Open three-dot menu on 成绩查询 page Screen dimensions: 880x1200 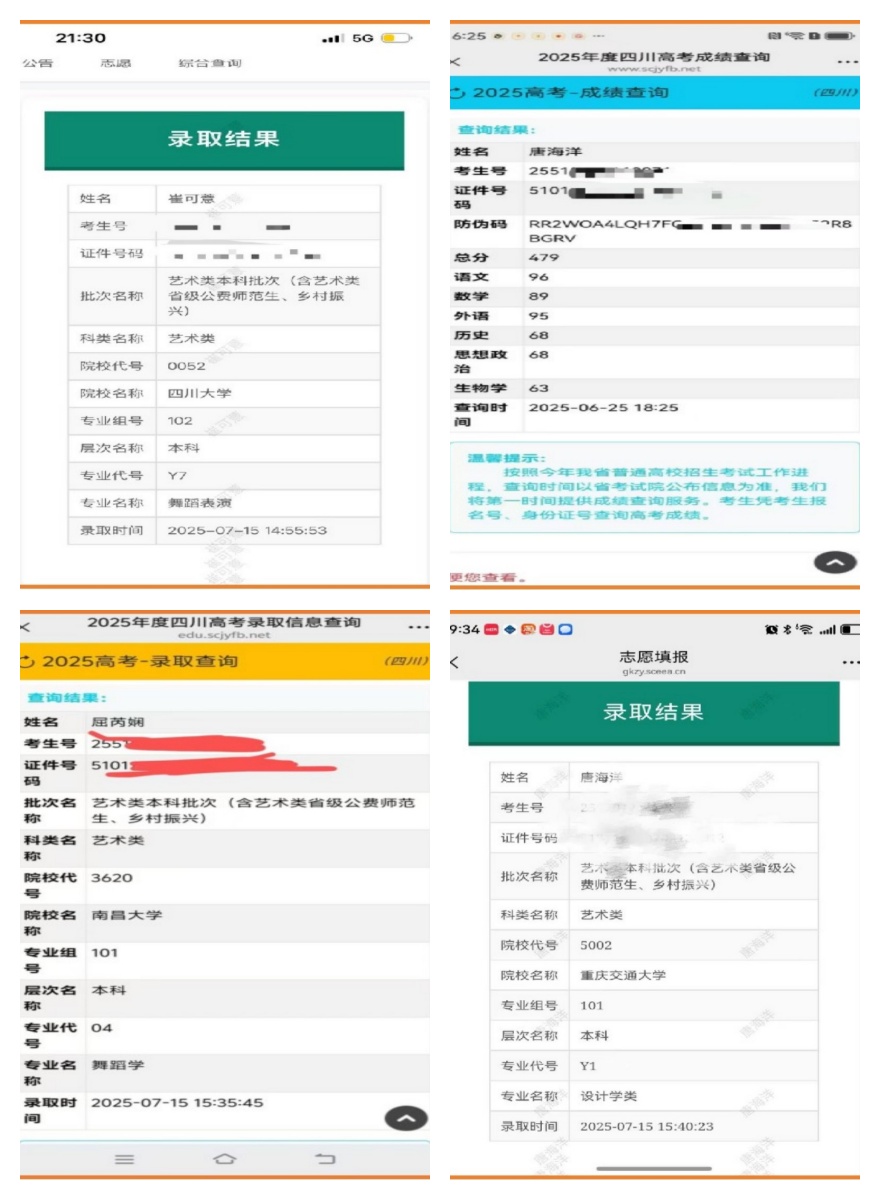coord(847,62)
